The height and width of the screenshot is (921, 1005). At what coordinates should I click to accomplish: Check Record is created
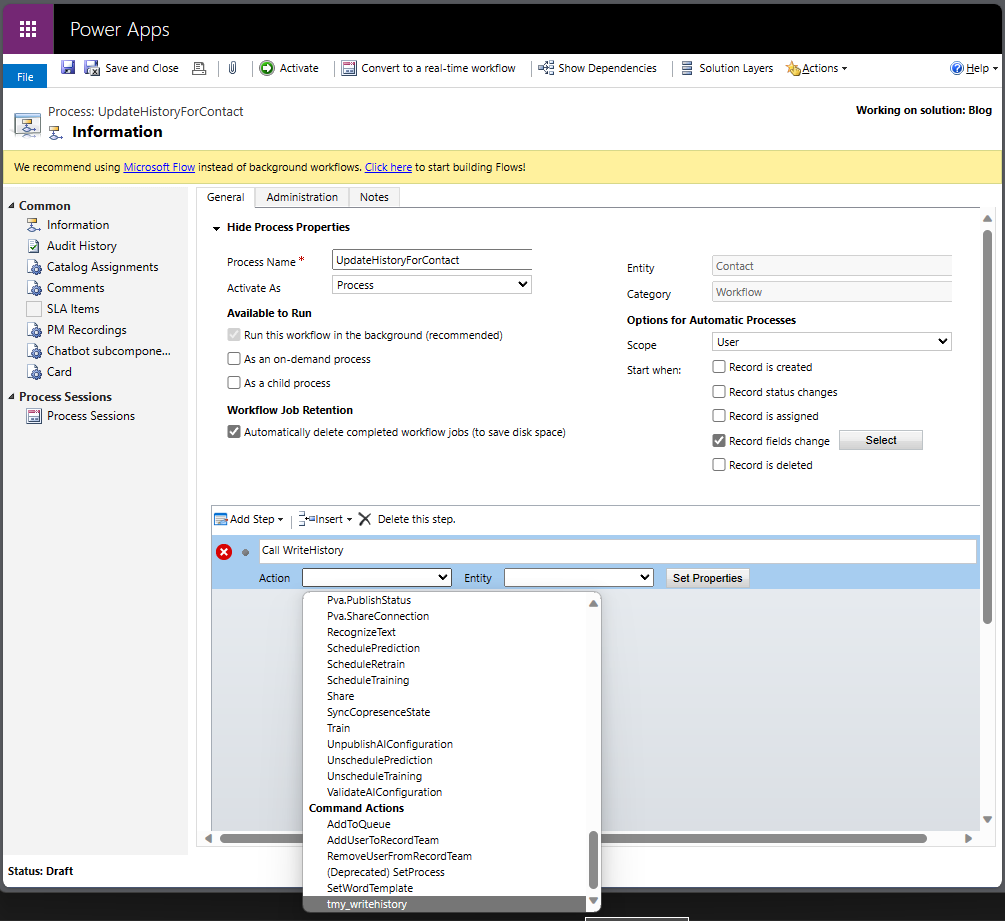(719, 367)
